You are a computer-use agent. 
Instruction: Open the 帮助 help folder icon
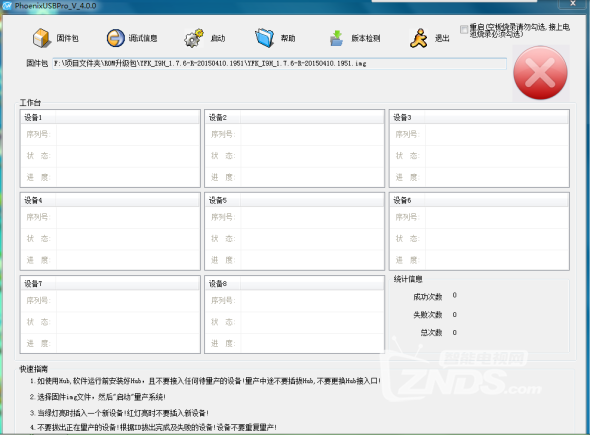265,38
